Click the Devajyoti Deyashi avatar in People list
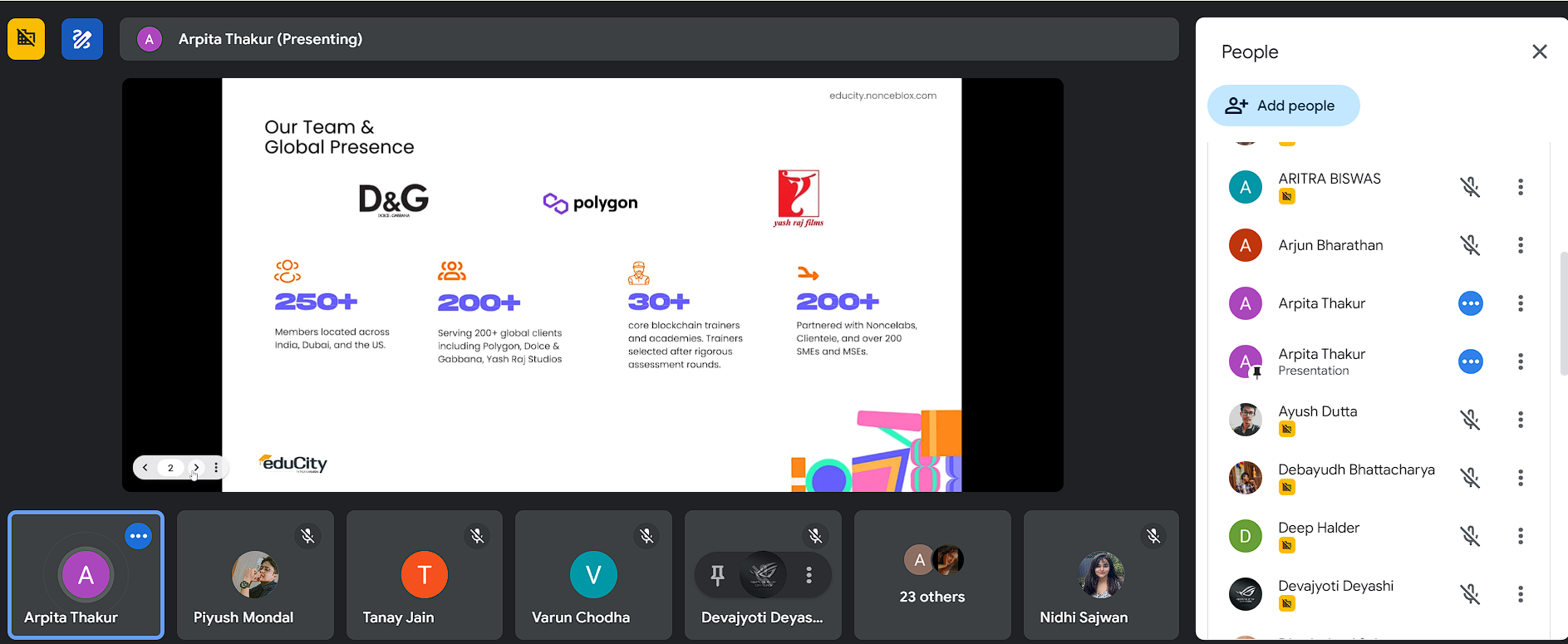The height and width of the screenshot is (644, 1568). click(x=1245, y=594)
